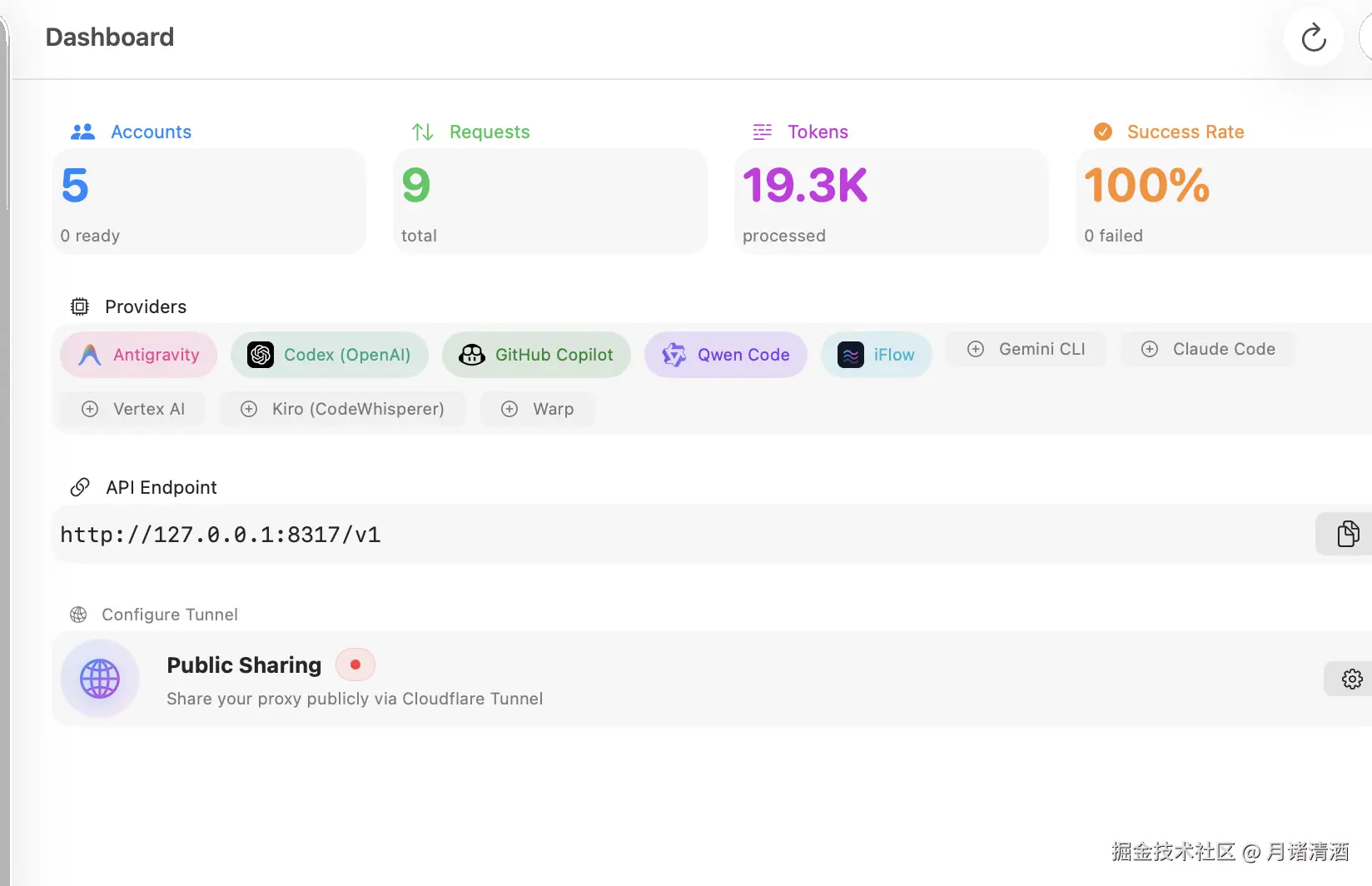Viewport: 1372px width, 886px height.
Task: Click the '0 failed' status text
Action: [1113, 236]
